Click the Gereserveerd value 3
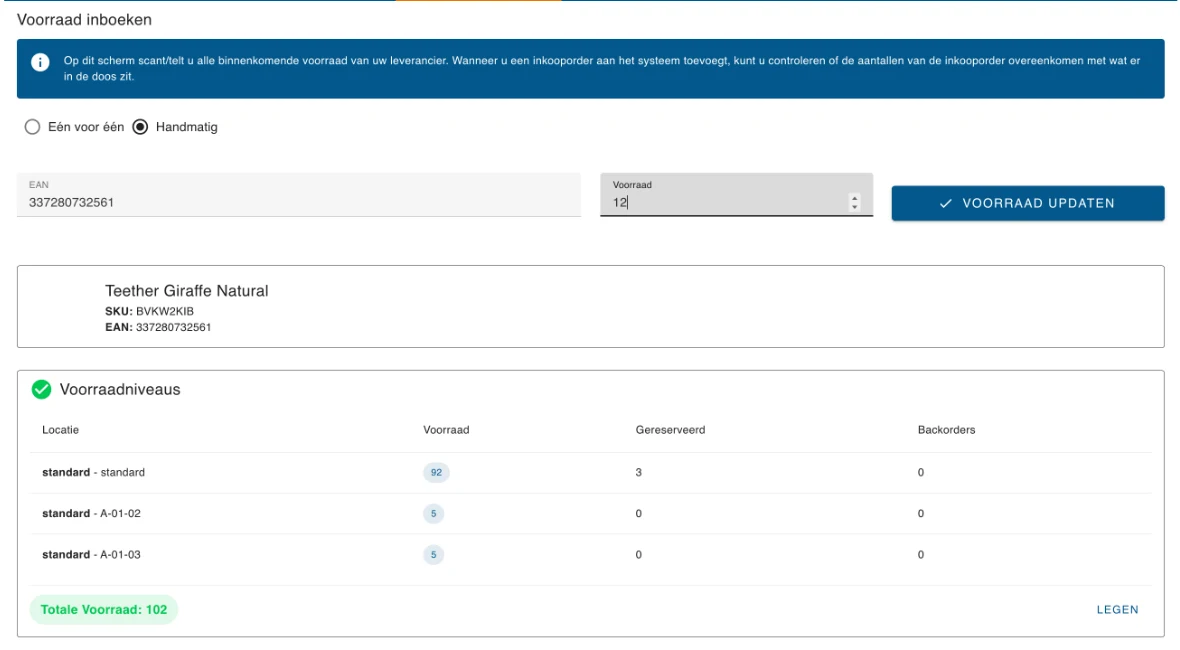The width and height of the screenshot is (1180, 650). [639, 472]
